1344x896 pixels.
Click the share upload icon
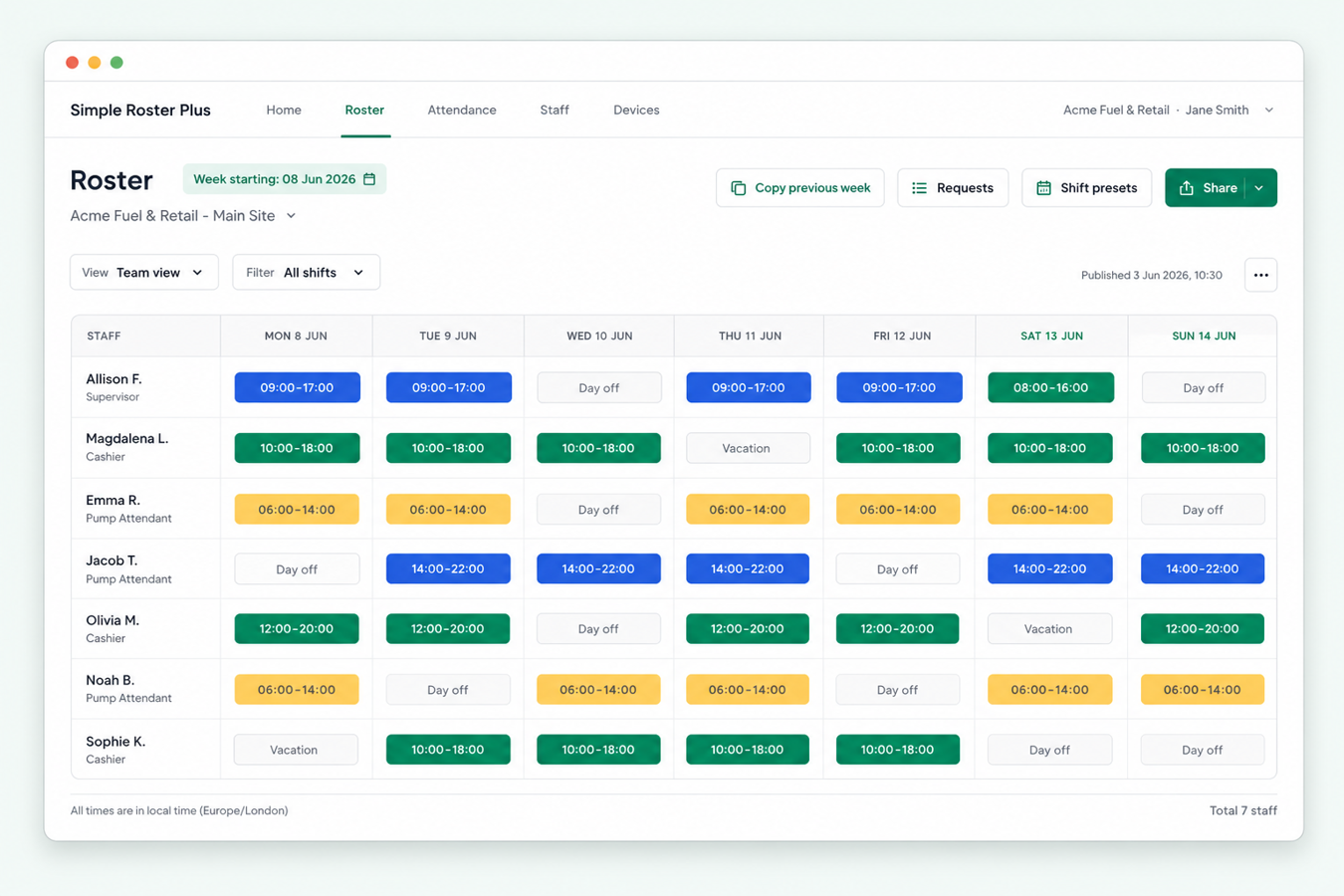pos(1187,188)
